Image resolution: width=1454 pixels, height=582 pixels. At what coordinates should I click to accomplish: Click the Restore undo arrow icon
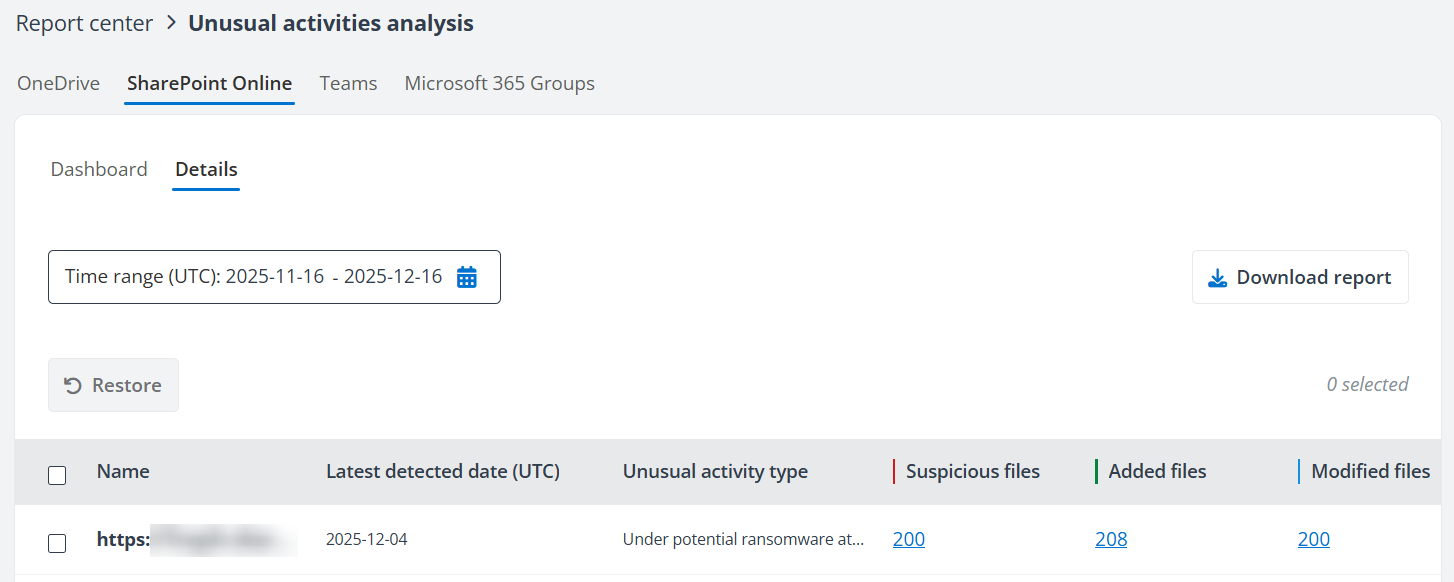coord(73,386)
